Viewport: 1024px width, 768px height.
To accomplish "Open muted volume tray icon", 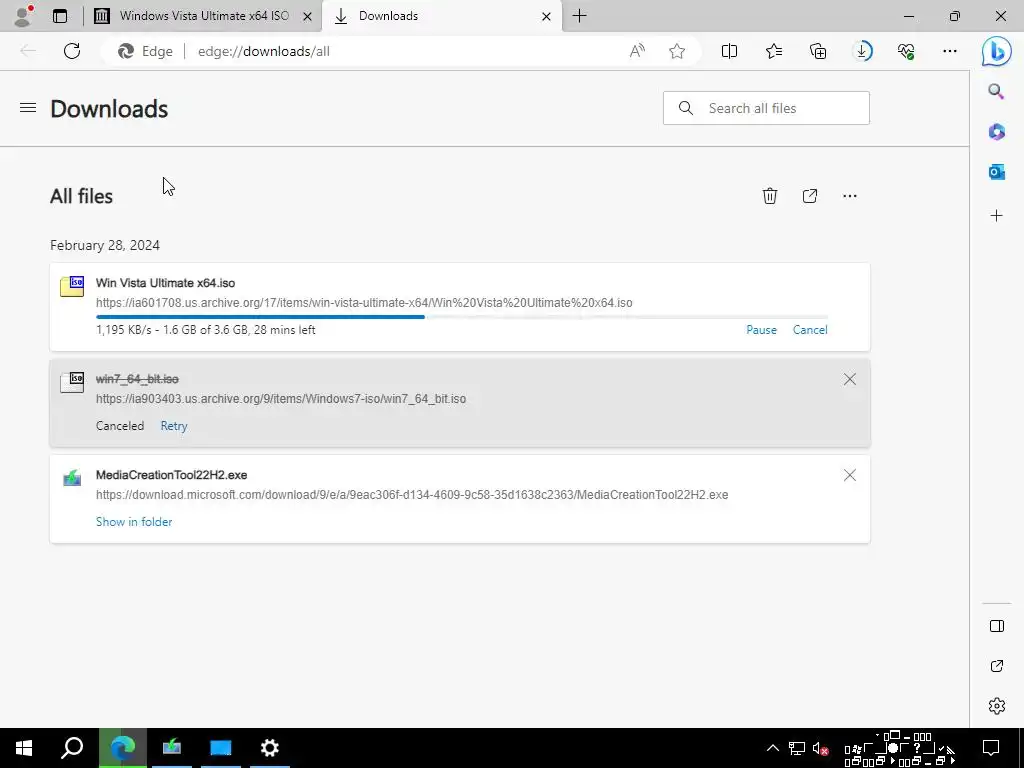I will click(821, 748).
